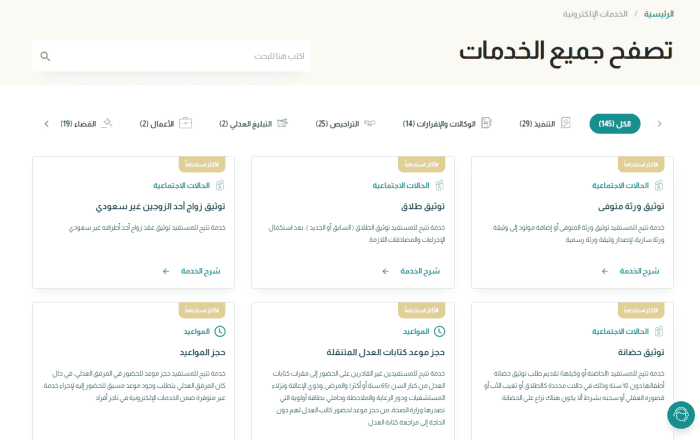The height and width of the screenshot is (440, 700).
Task: Click the الوكالات والإقرارات document icon
Action: click(486, 123)
